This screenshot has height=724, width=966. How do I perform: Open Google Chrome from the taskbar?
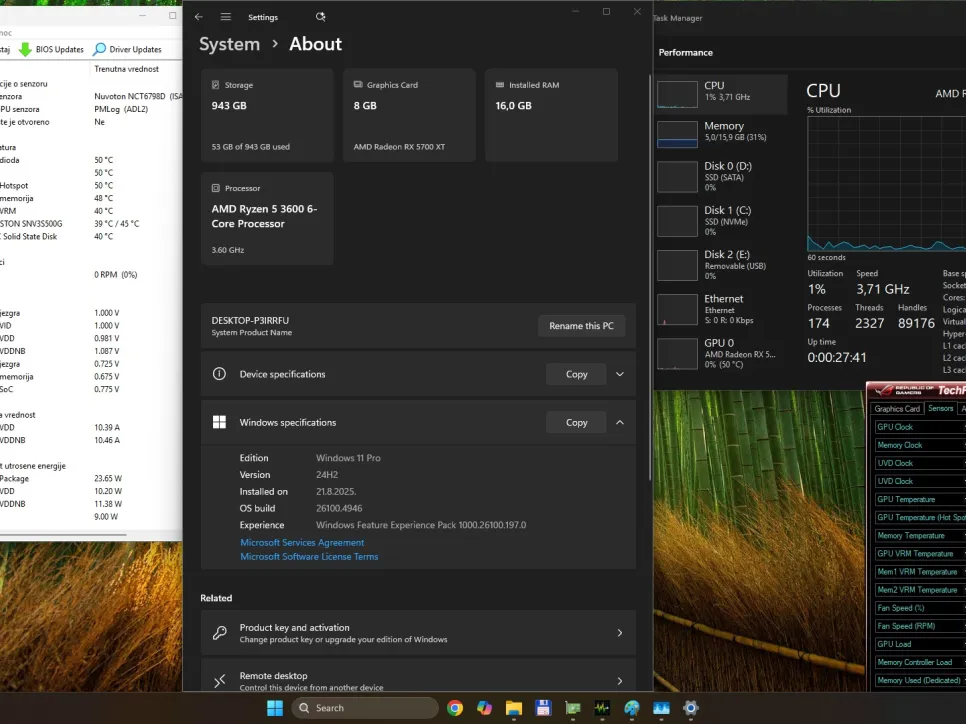[455, 708]
